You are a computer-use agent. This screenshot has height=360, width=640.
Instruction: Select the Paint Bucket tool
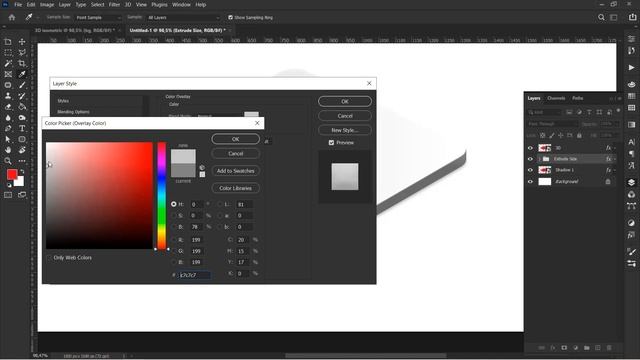click(22, 107)
